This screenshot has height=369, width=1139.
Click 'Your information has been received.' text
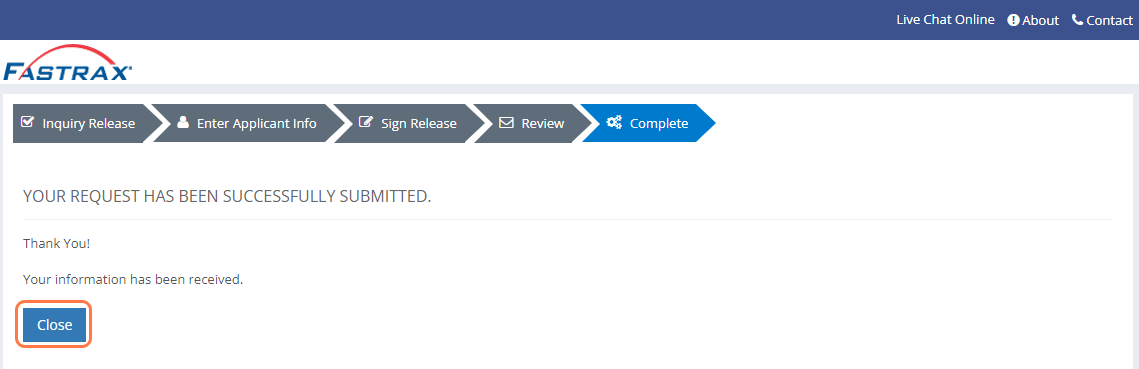[133, 279]
